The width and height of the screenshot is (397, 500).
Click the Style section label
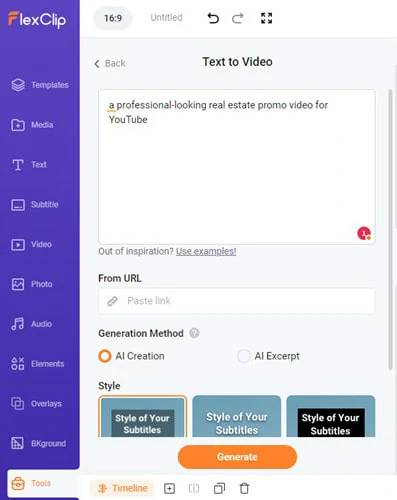pos(109,386)
